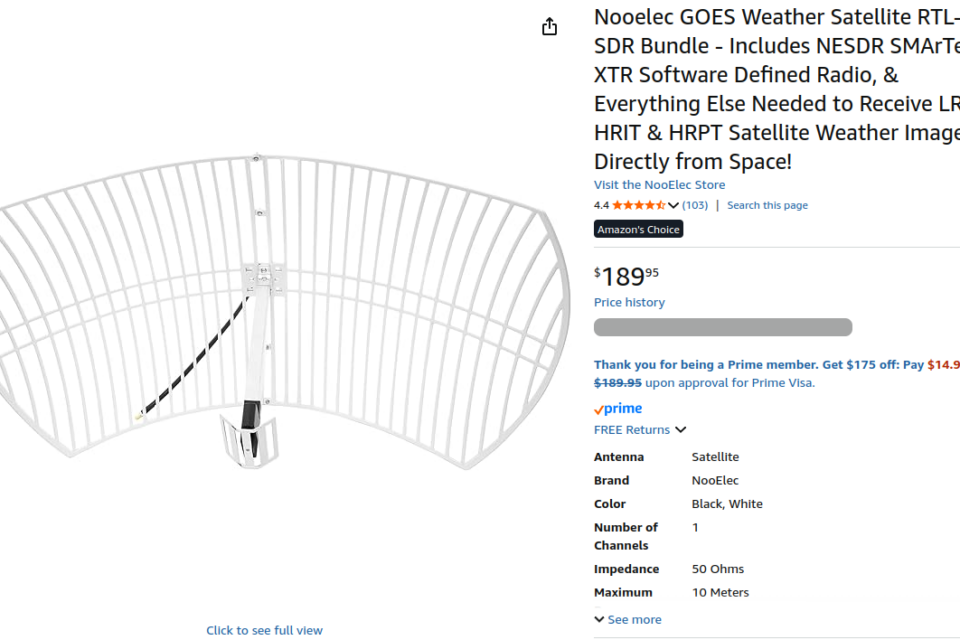Open the ratings chevron beside the stars
The image size is (960, 640).
click(x=673, y=205)
